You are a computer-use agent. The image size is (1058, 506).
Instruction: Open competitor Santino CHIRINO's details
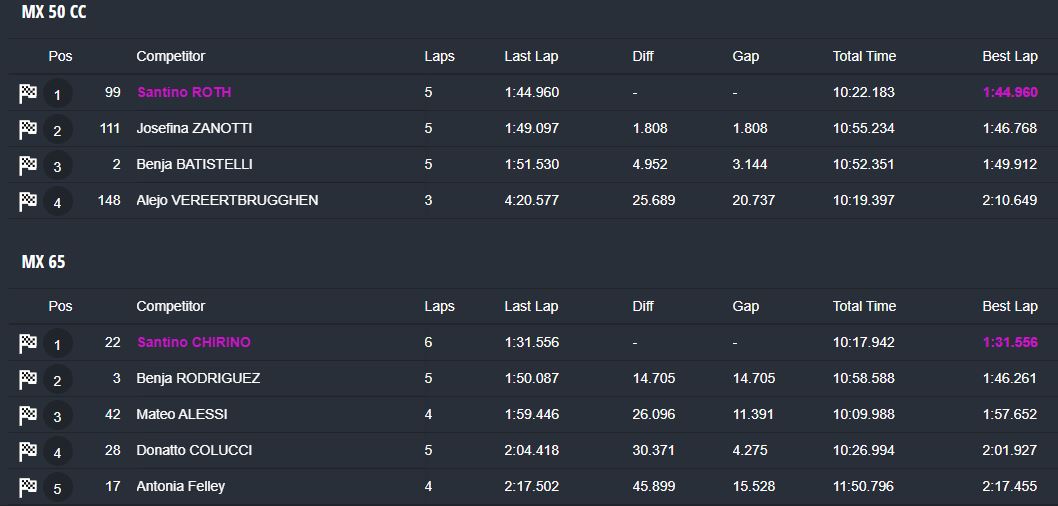tap(194, 342)
